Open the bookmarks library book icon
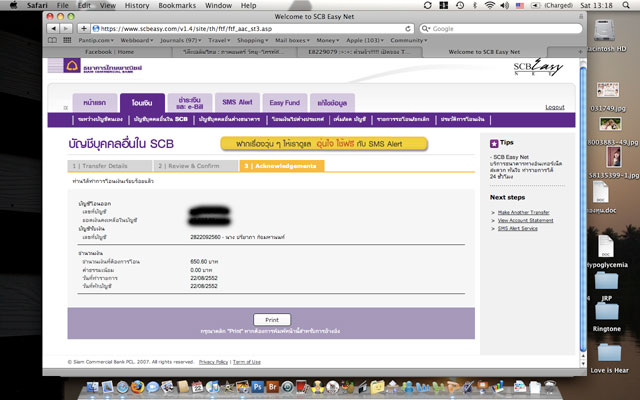 pos(53,40)
